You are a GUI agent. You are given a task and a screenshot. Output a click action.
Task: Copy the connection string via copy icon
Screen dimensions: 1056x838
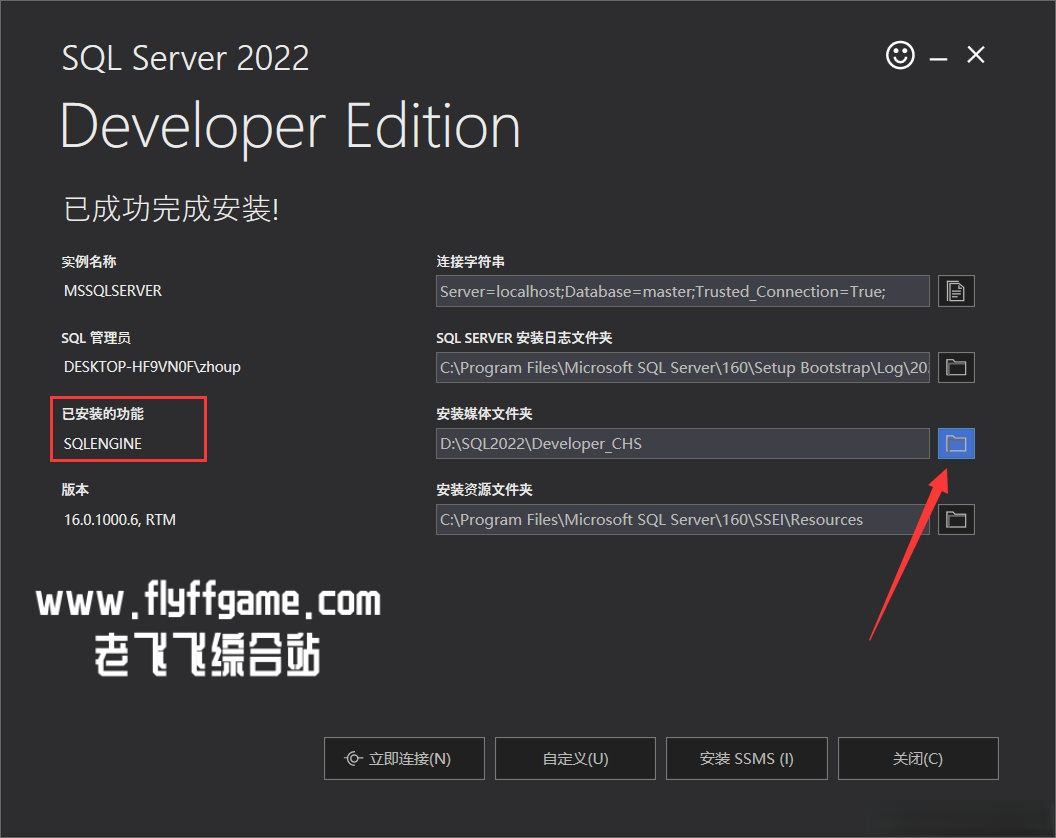point(956,291)
